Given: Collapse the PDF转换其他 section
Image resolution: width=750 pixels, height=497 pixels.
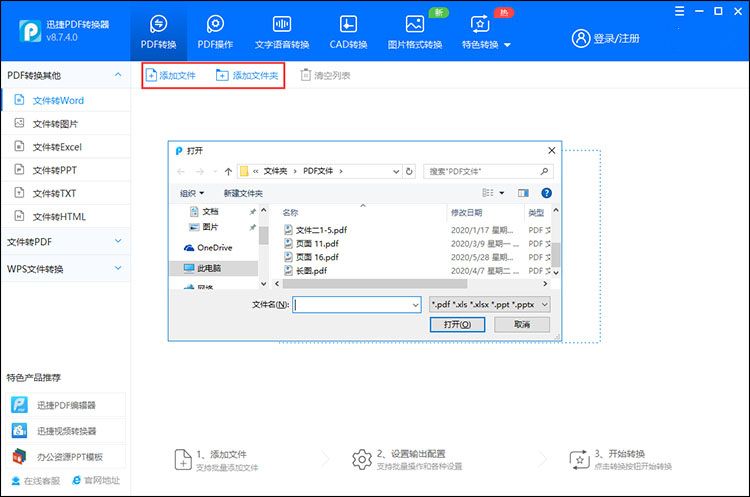Looking at the screenshot, I should click(x=118, y=75).
